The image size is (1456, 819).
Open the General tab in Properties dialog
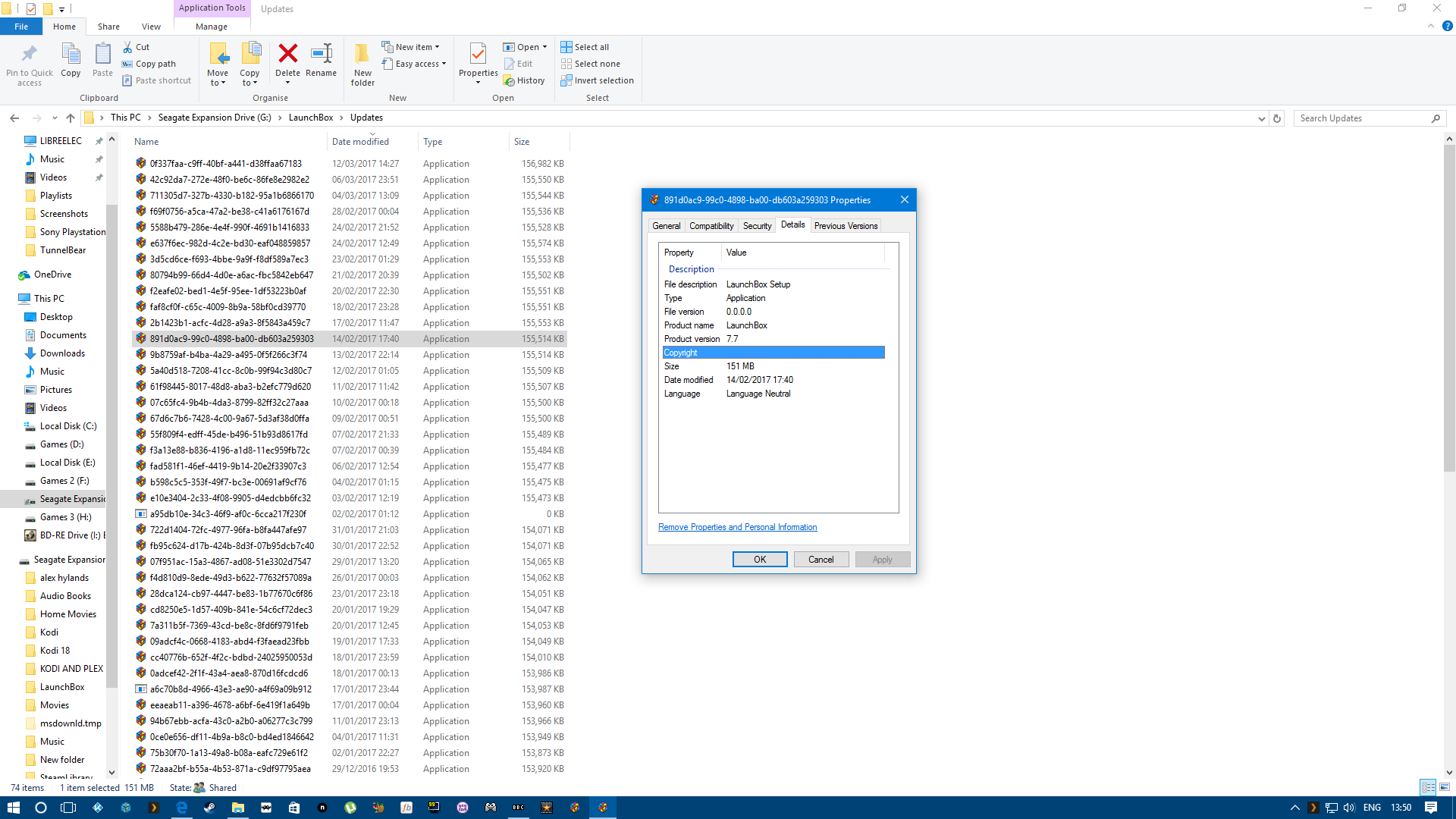click(667, 226)
